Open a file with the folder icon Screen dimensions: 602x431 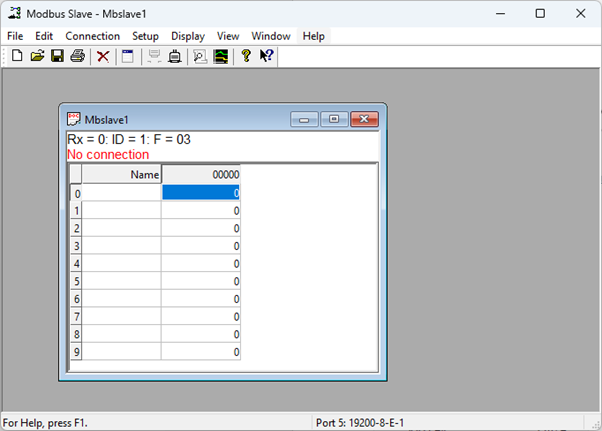point(37,56)
